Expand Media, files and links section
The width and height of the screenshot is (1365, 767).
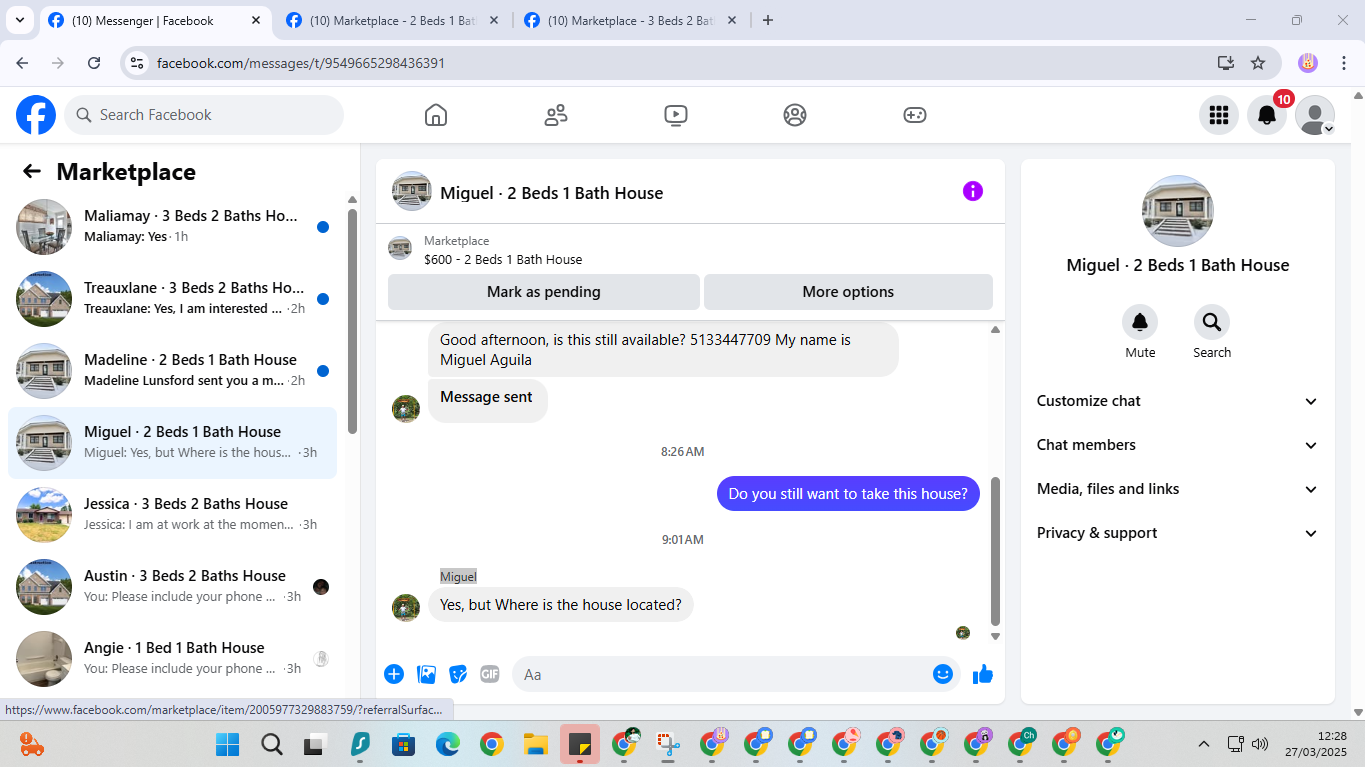pos(1178,489)
